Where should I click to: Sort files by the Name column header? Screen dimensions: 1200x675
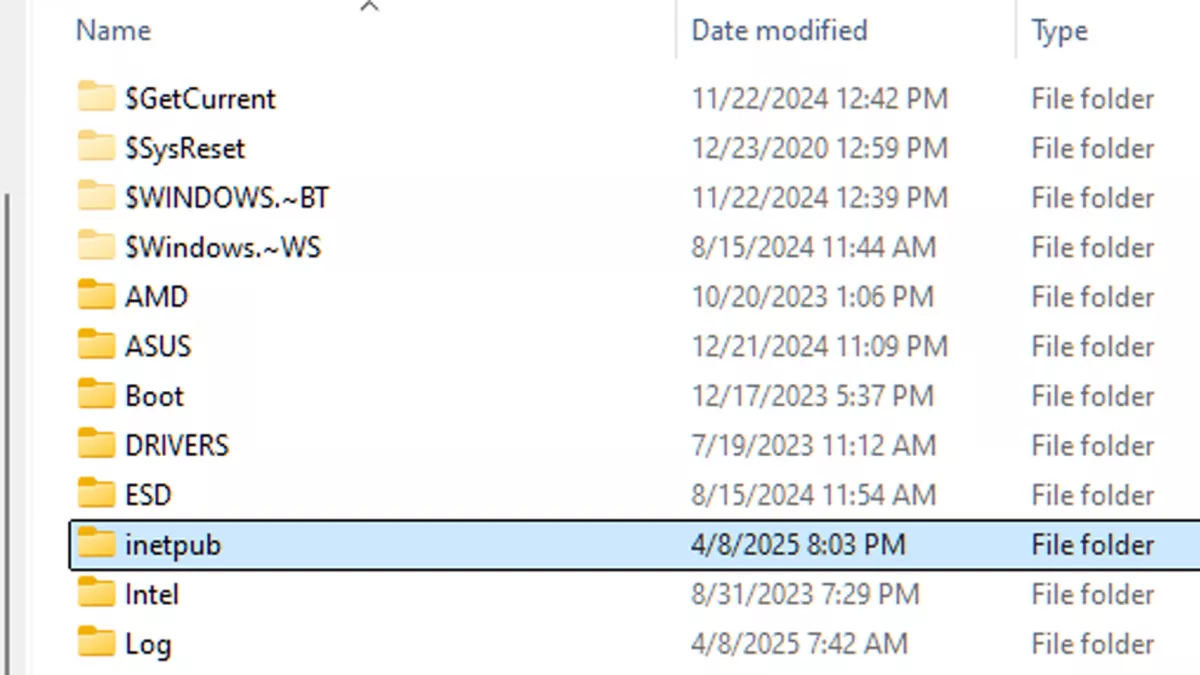(113, 31)
